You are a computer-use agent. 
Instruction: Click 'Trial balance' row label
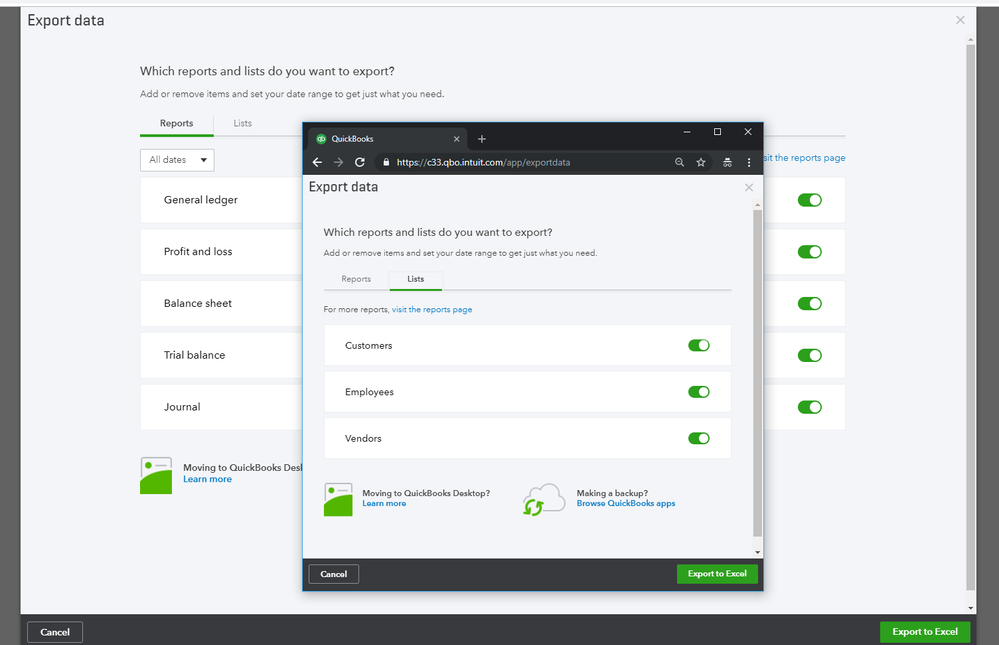(x=194, y=355)
